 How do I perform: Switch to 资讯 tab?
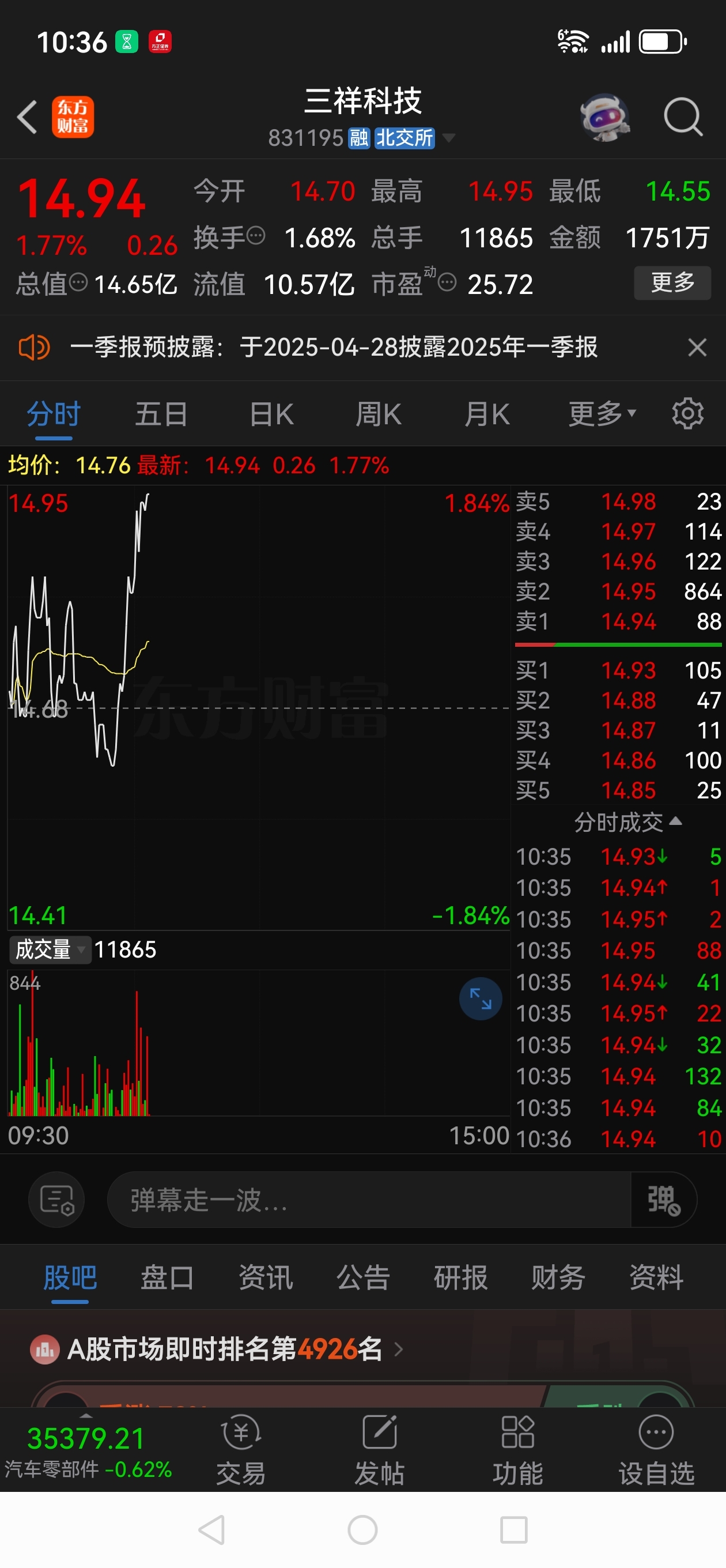pyautogui.click(x=265, y=1277)
